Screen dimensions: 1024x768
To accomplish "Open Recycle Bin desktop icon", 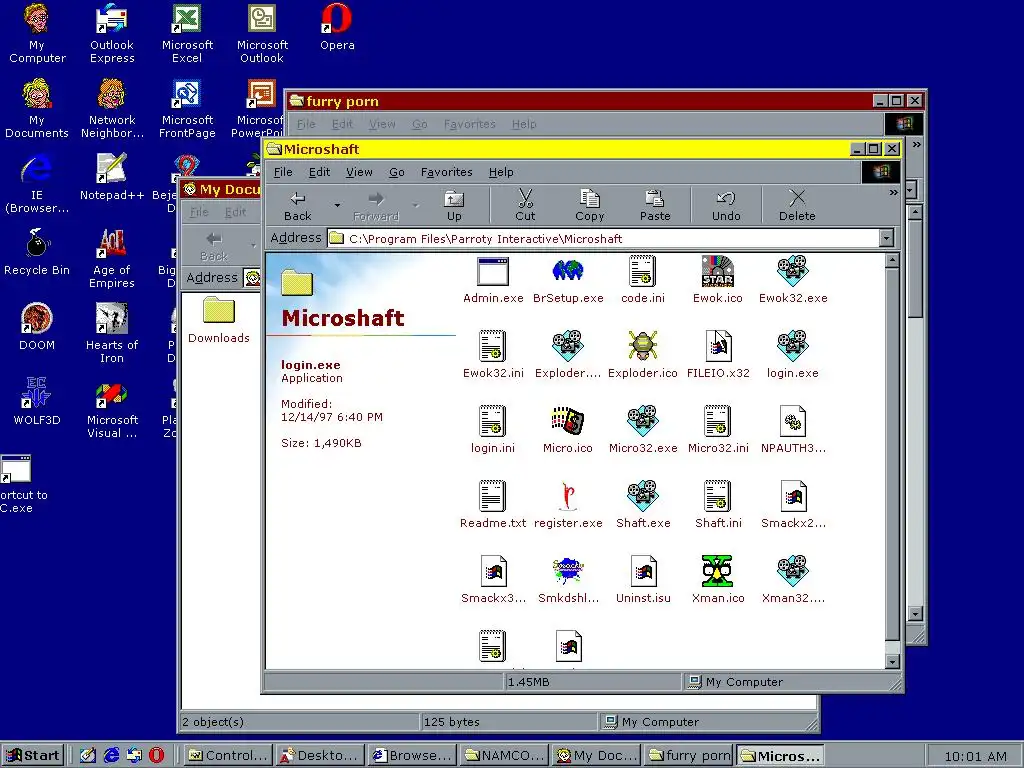I will point(37,252).
